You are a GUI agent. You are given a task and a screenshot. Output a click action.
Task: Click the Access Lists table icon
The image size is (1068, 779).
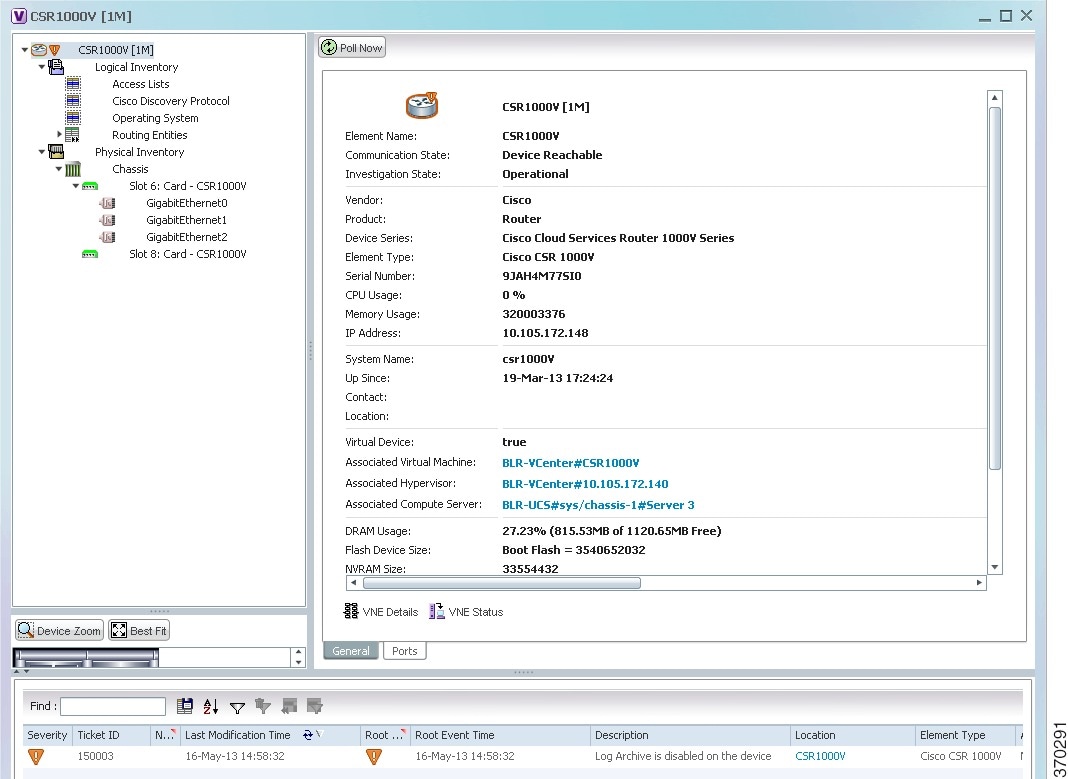[73, 84]
